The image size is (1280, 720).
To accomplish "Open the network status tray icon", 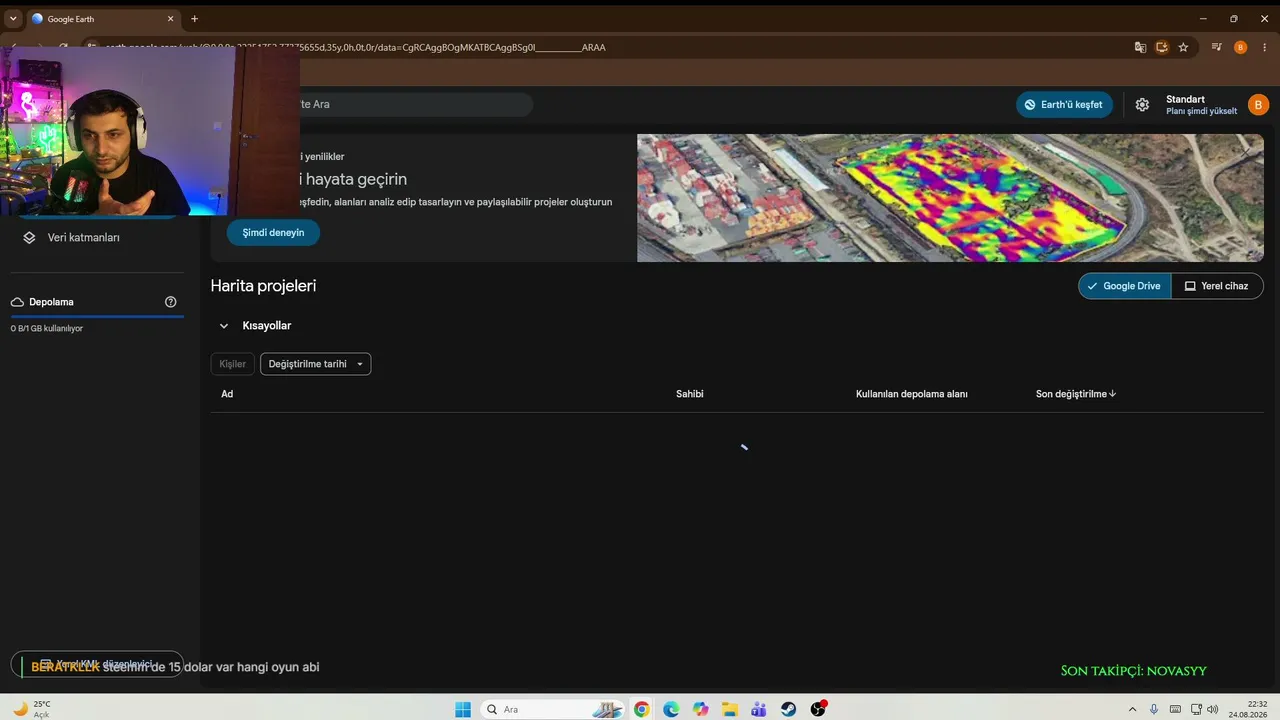I will 1196,709.
